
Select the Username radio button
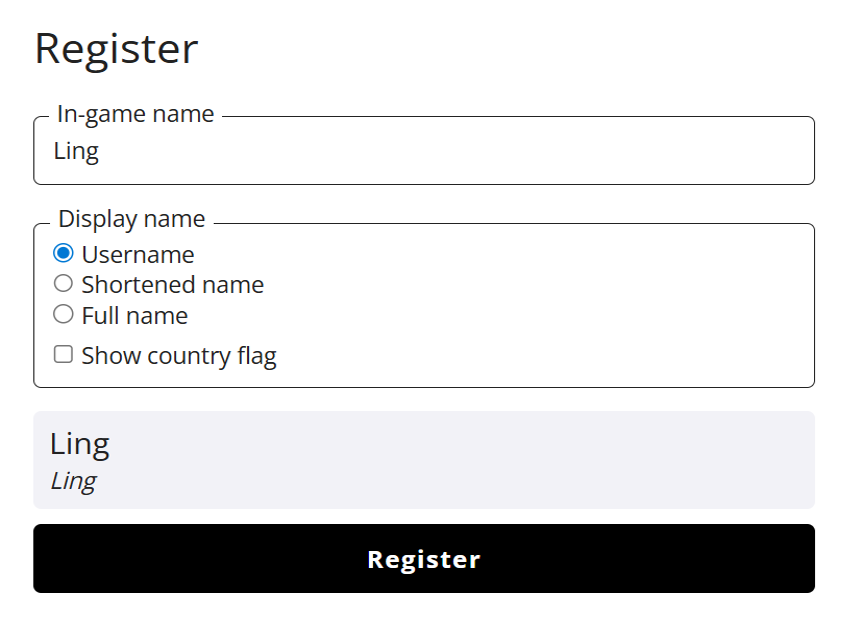pyautogui.click(x=63, y=254)
